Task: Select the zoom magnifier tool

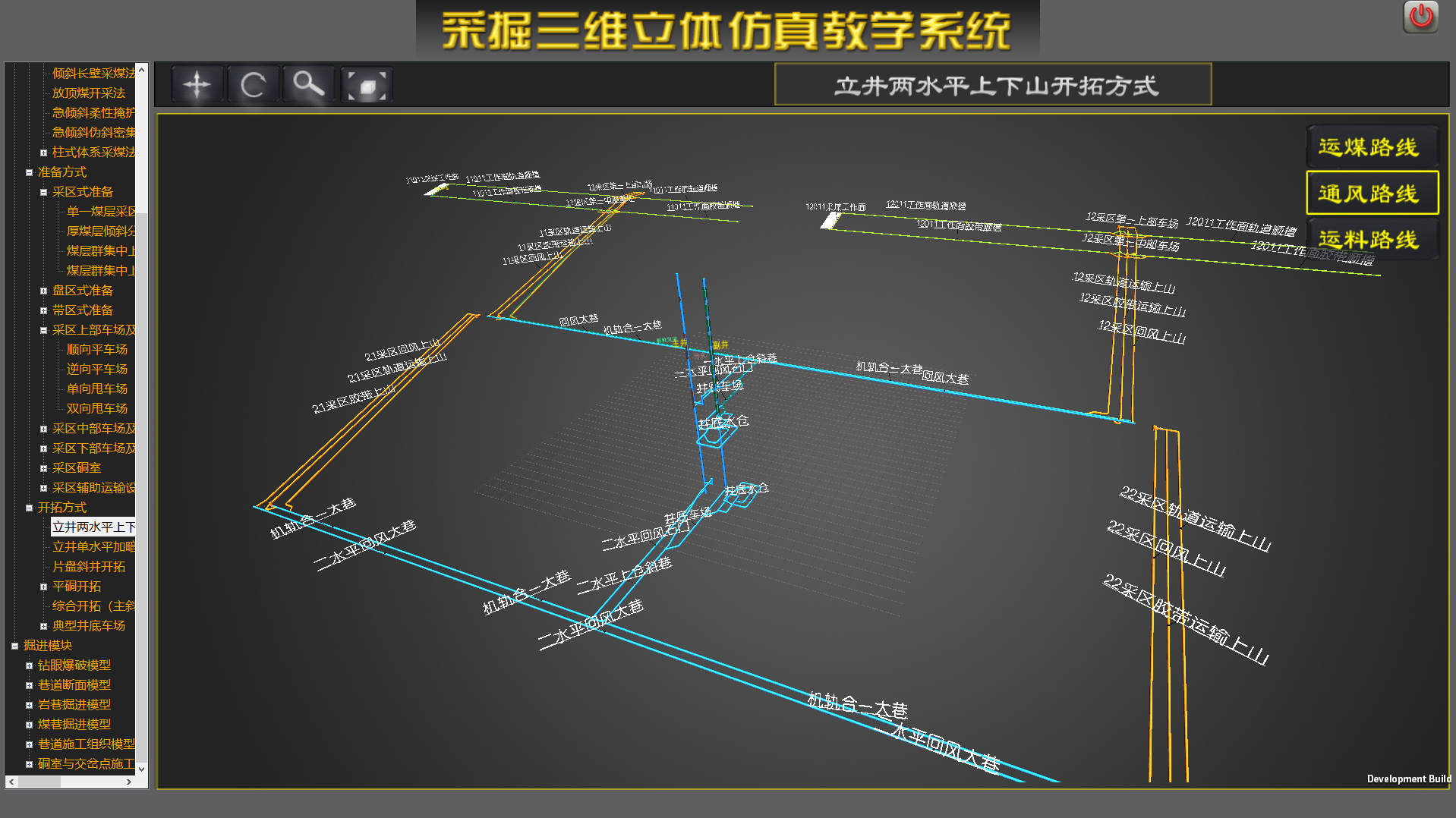Action: tap(309, 83)
